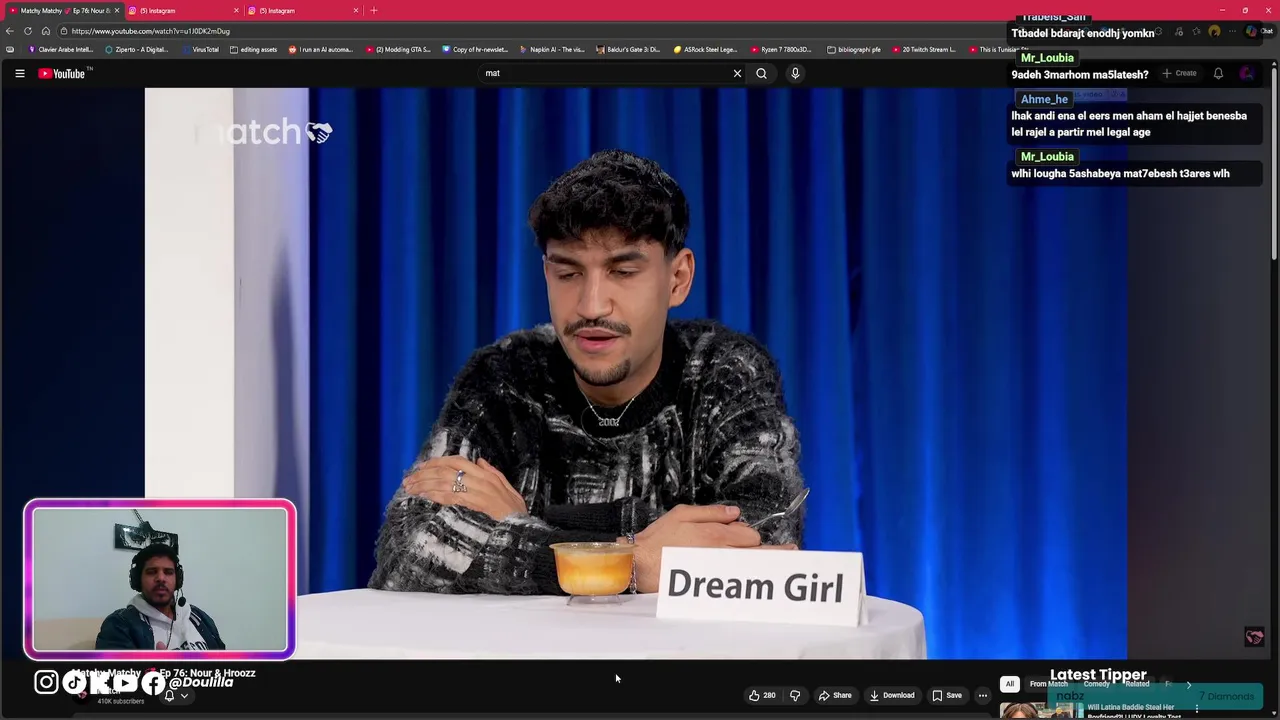
Task: Focus the YouTube search input field
Action: [606, 73]
